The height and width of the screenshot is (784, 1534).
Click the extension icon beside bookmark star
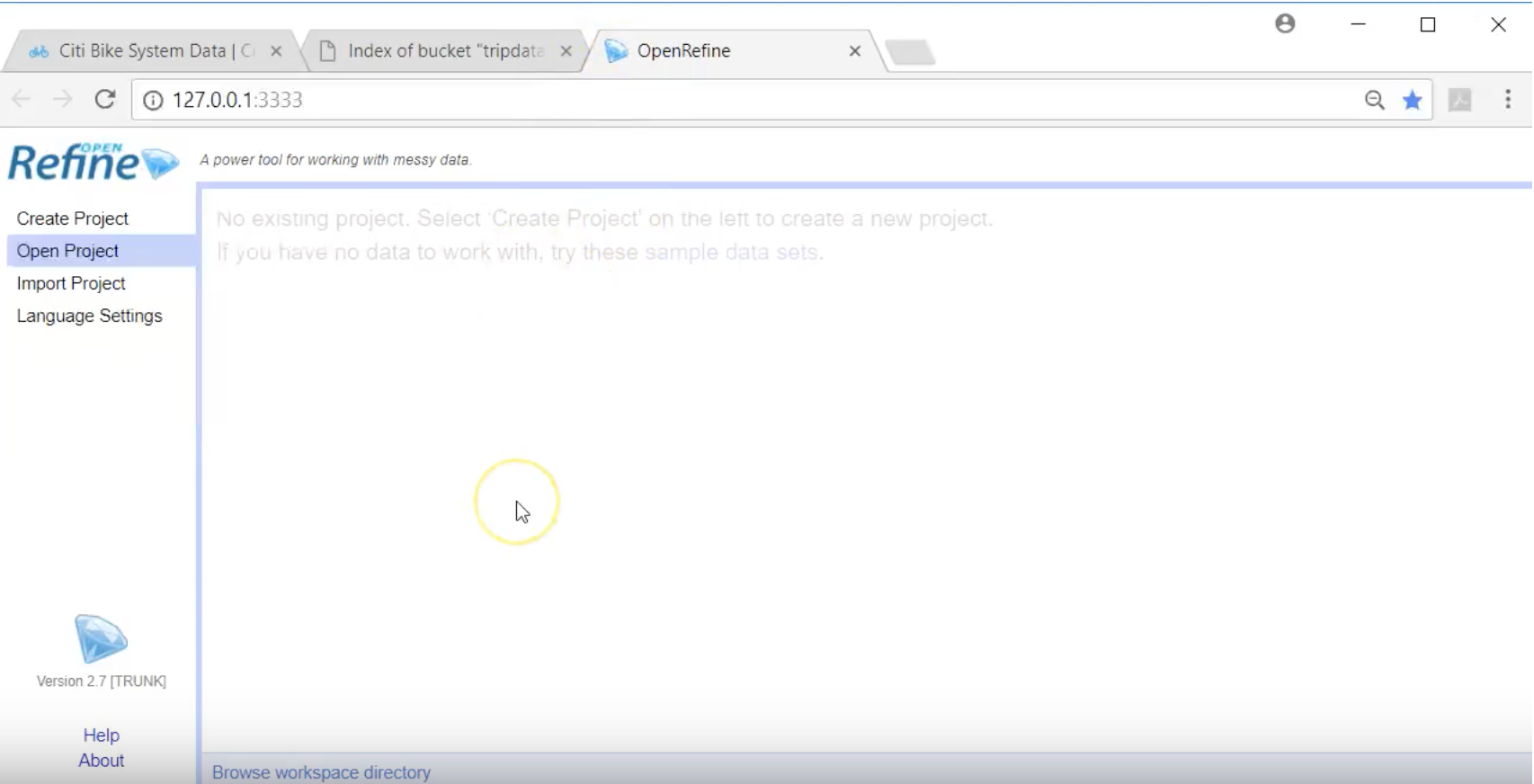[x=1459, y=100]
